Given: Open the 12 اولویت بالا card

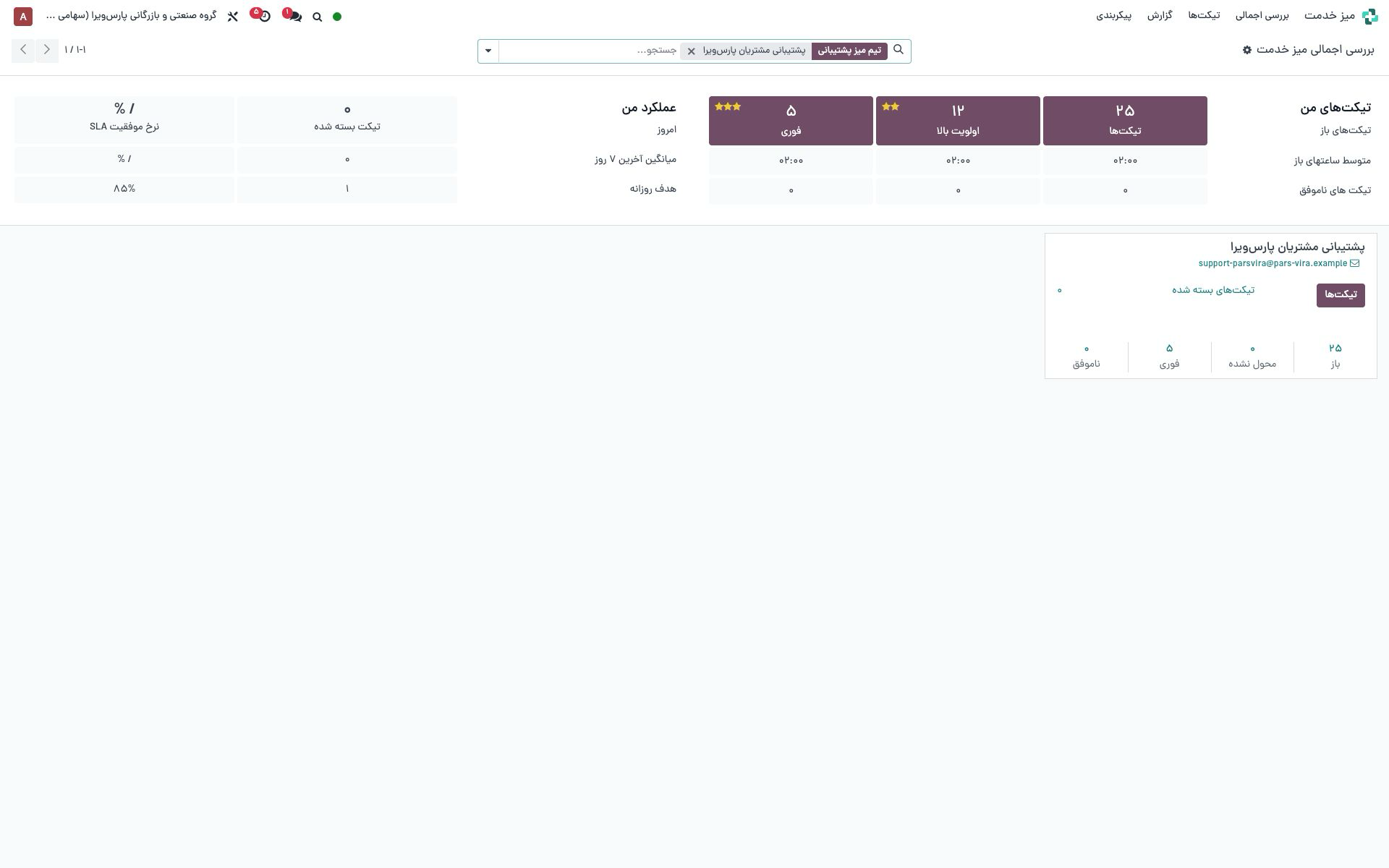Looking at the screenshot, I should coord(958,120).
